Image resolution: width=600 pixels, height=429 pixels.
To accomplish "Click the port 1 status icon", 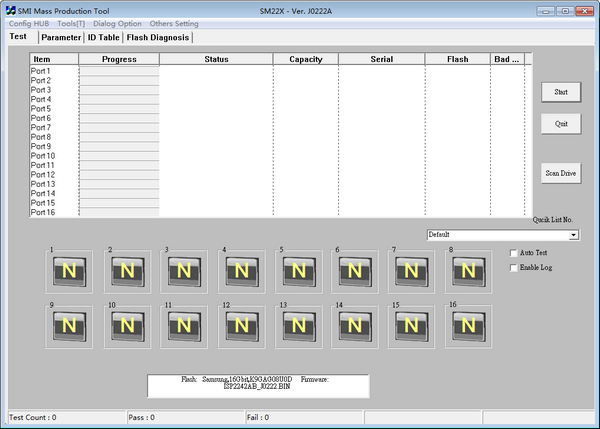I will pyautogui.click(x=70, y=270).
